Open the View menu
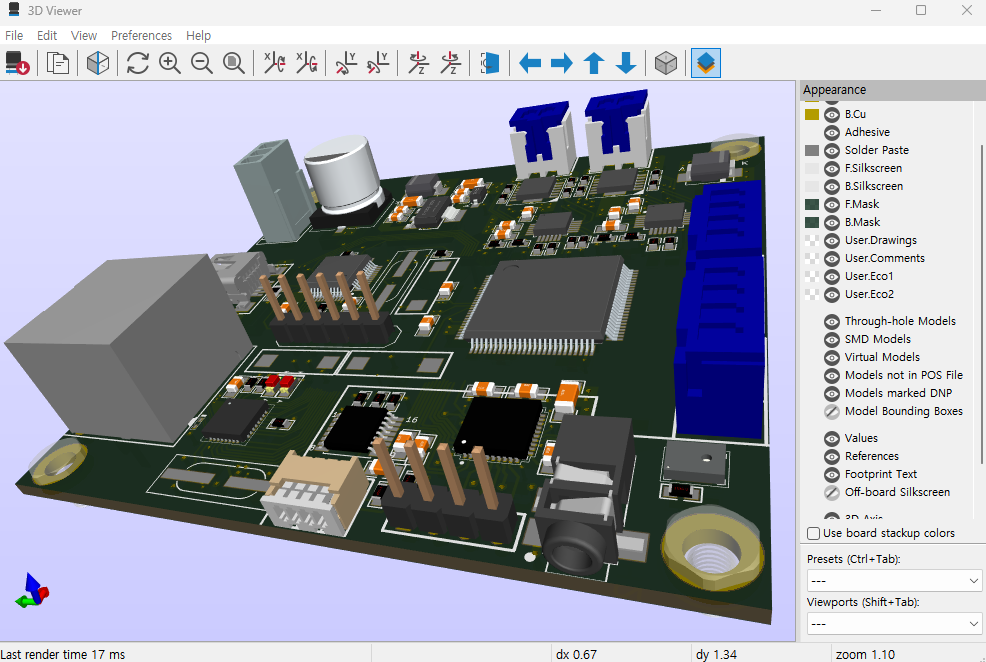The width and height of the screenshot is (986, 662). coord(84,35)
